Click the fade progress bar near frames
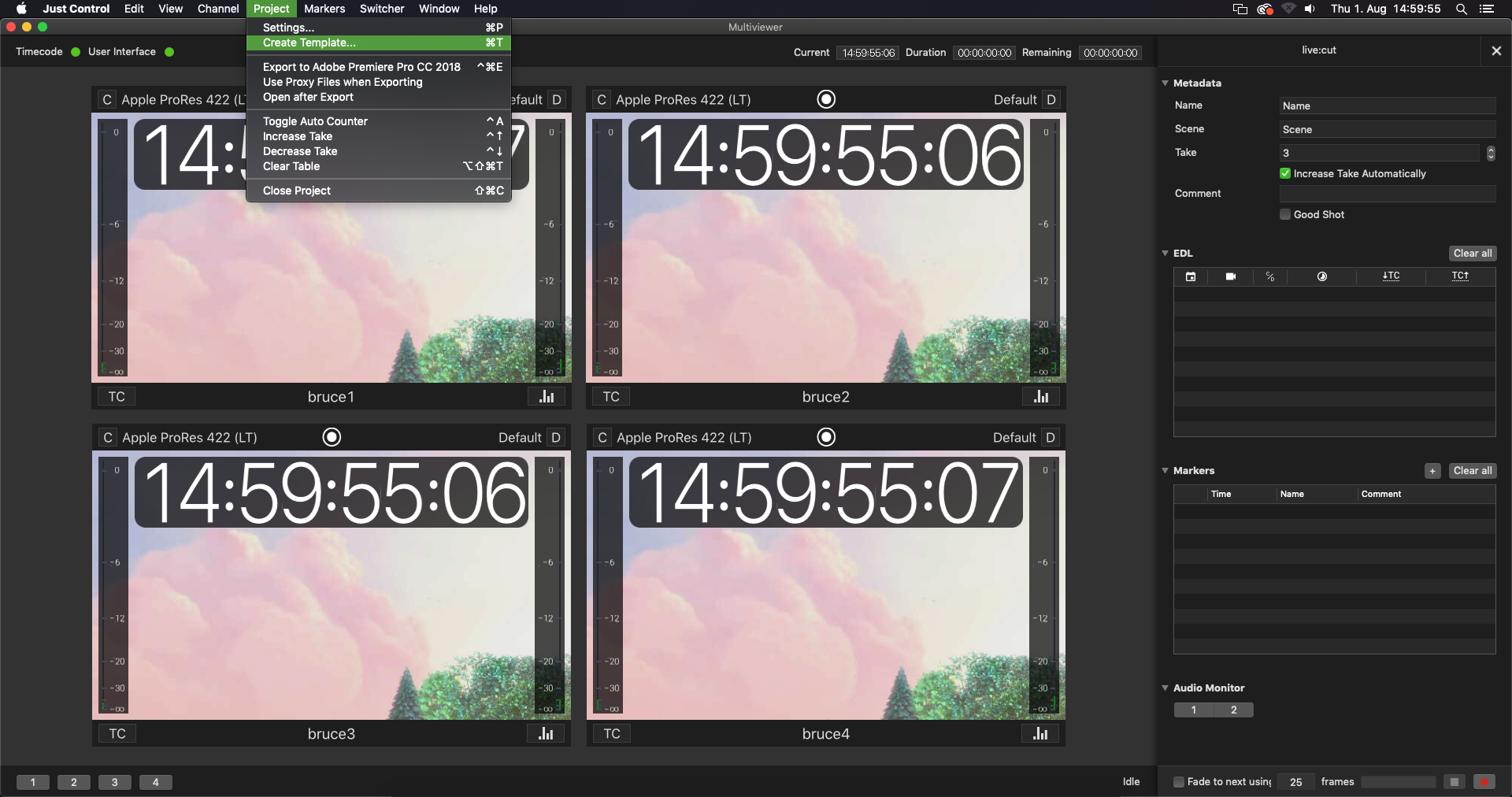 pos(1399,782)
